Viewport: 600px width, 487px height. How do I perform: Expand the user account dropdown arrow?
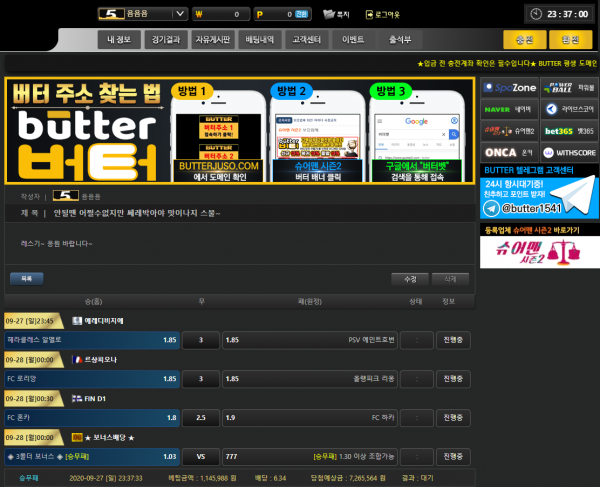coord(180,15)
